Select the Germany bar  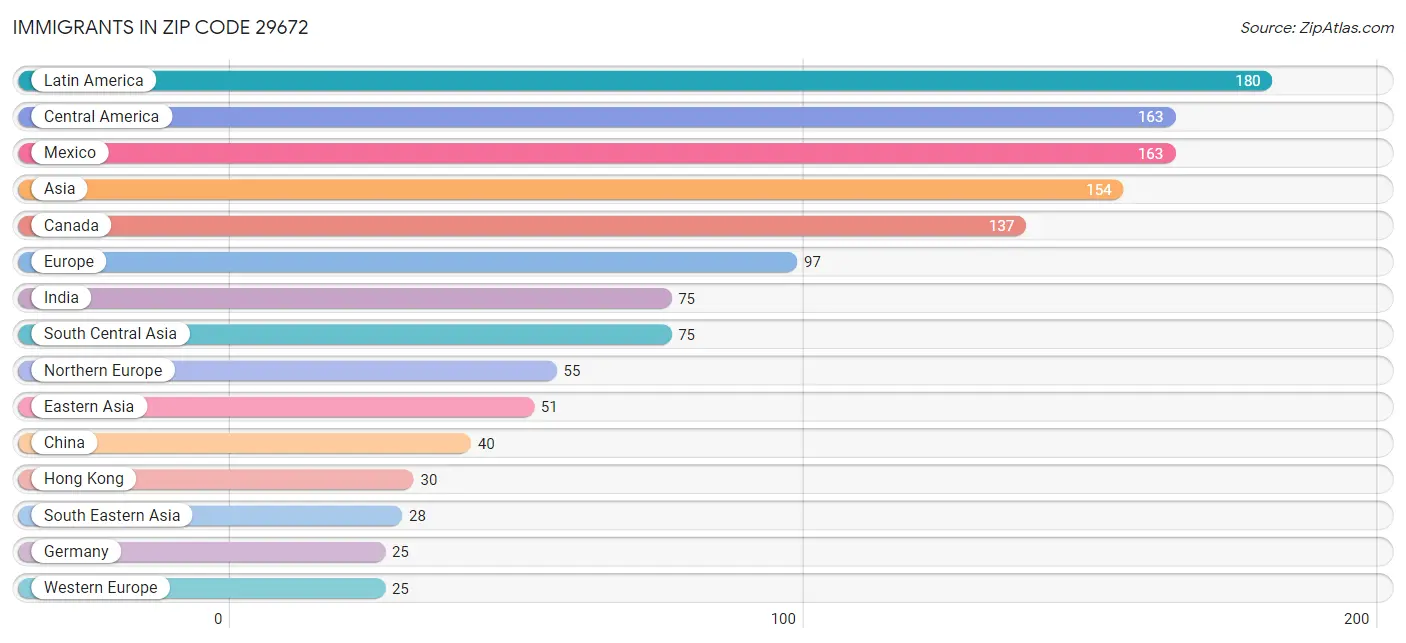pos(202,552)
